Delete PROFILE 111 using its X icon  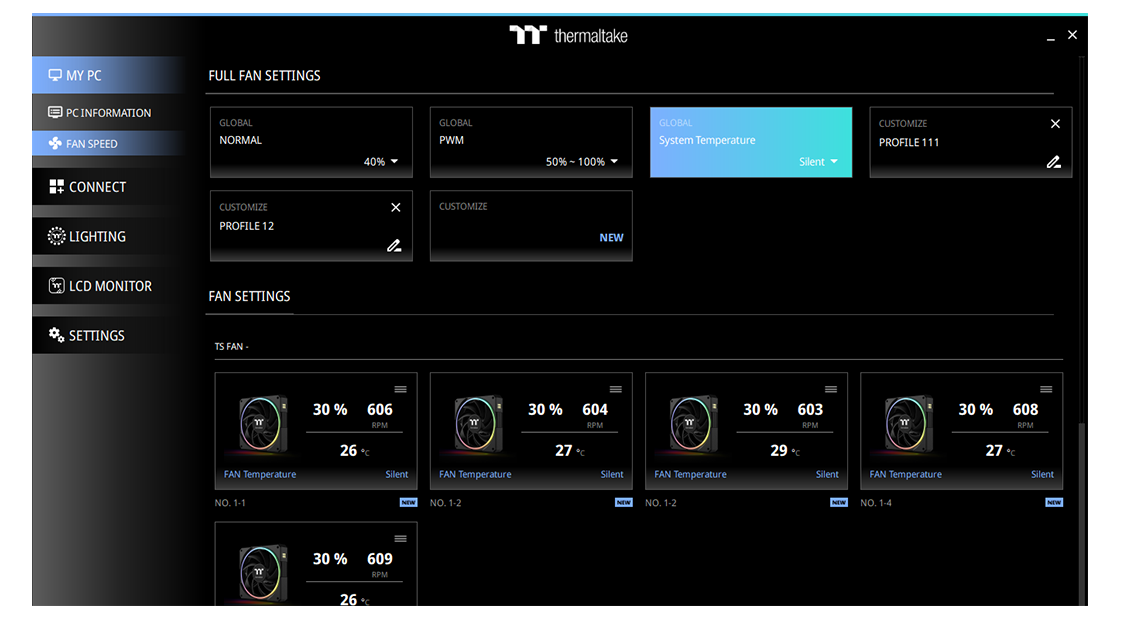[x=1055, y=124]
